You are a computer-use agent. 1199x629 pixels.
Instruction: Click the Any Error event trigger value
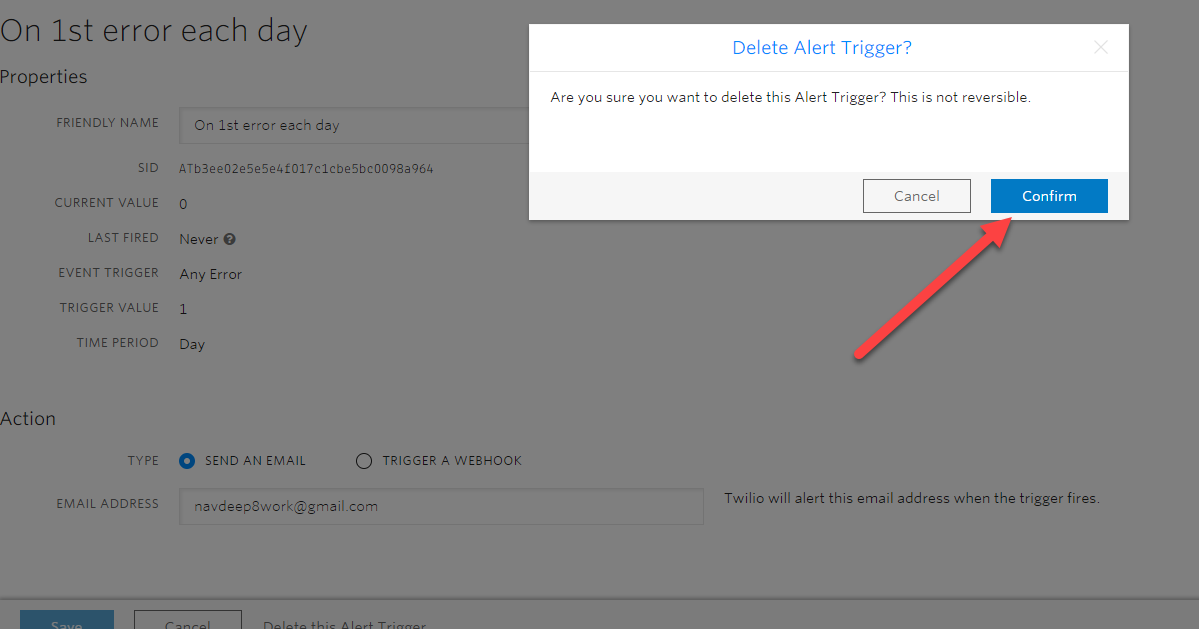(x=210, y=274)
